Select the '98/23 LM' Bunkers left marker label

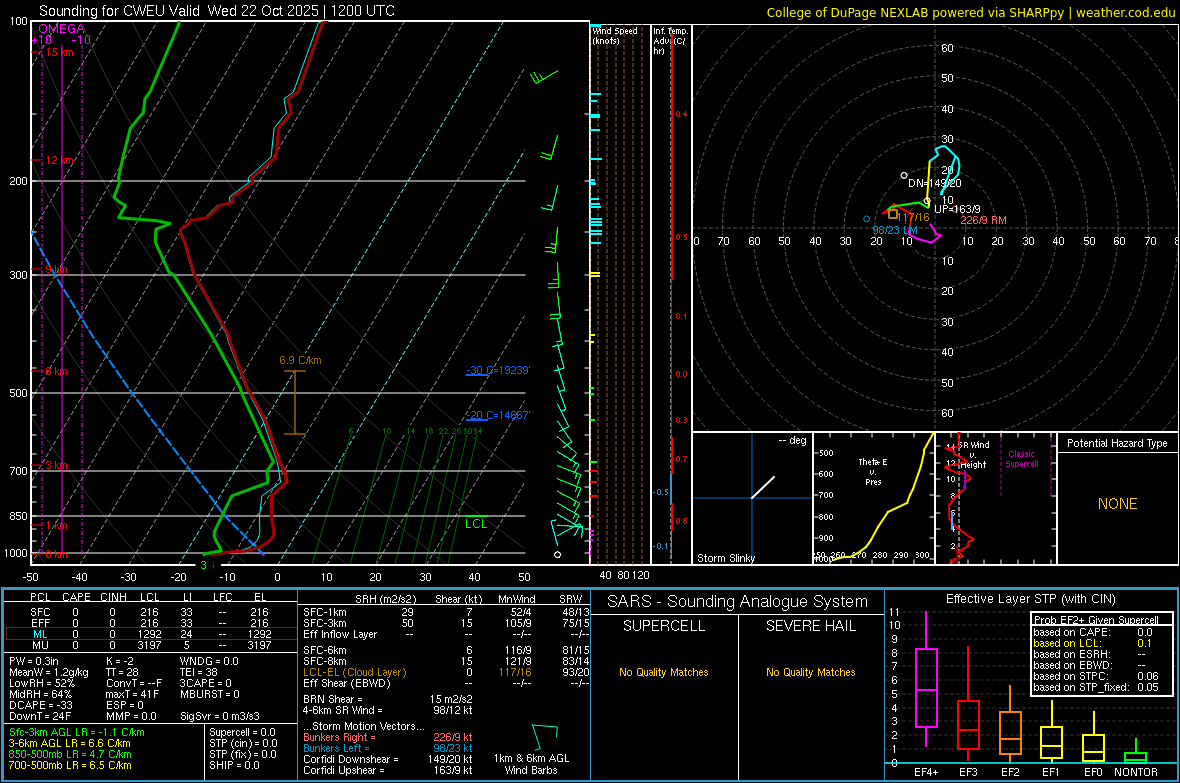895,230
